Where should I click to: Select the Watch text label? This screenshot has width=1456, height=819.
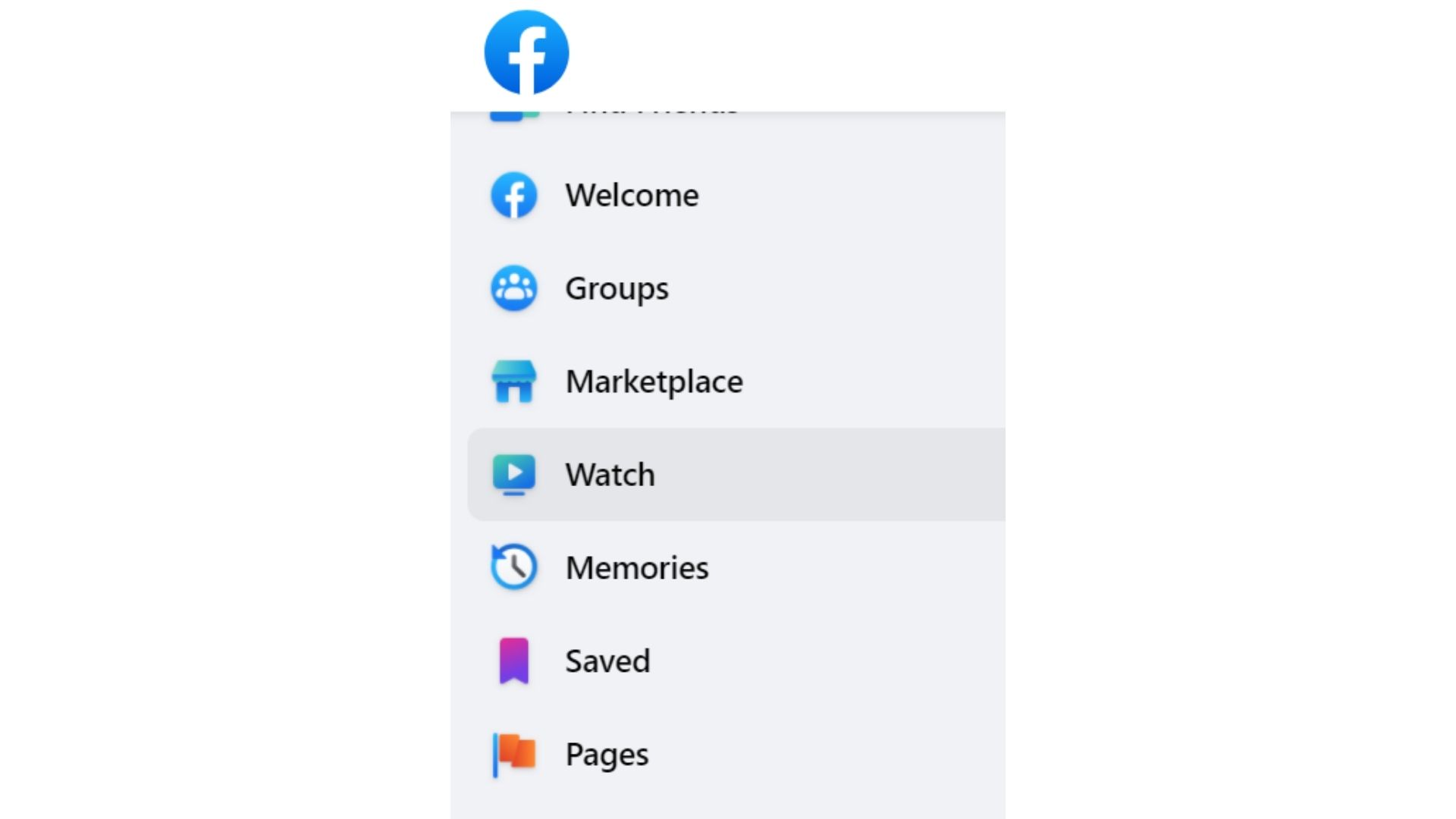(610, 475)
